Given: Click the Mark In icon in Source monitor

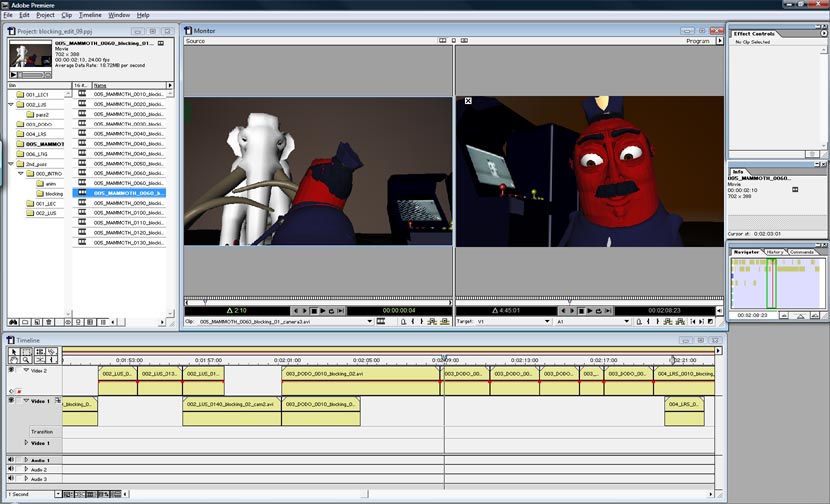Looking at the screenshot, I should 413,321.
